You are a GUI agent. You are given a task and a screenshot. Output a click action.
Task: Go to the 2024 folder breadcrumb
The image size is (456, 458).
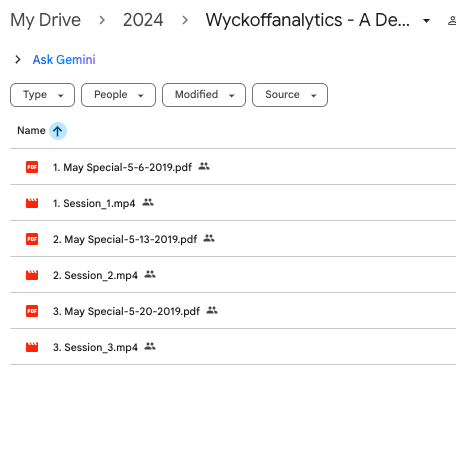(x=143, y=20)
